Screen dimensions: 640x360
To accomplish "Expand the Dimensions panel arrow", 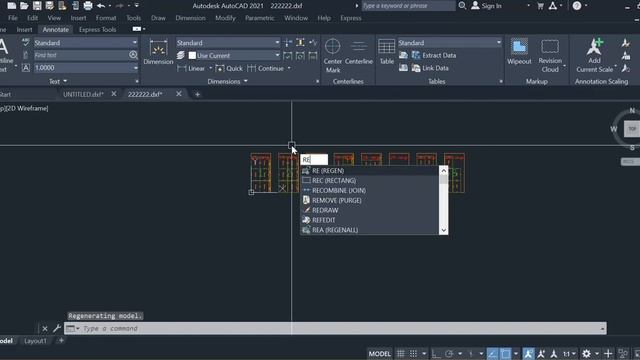I will tap(246, 81).
